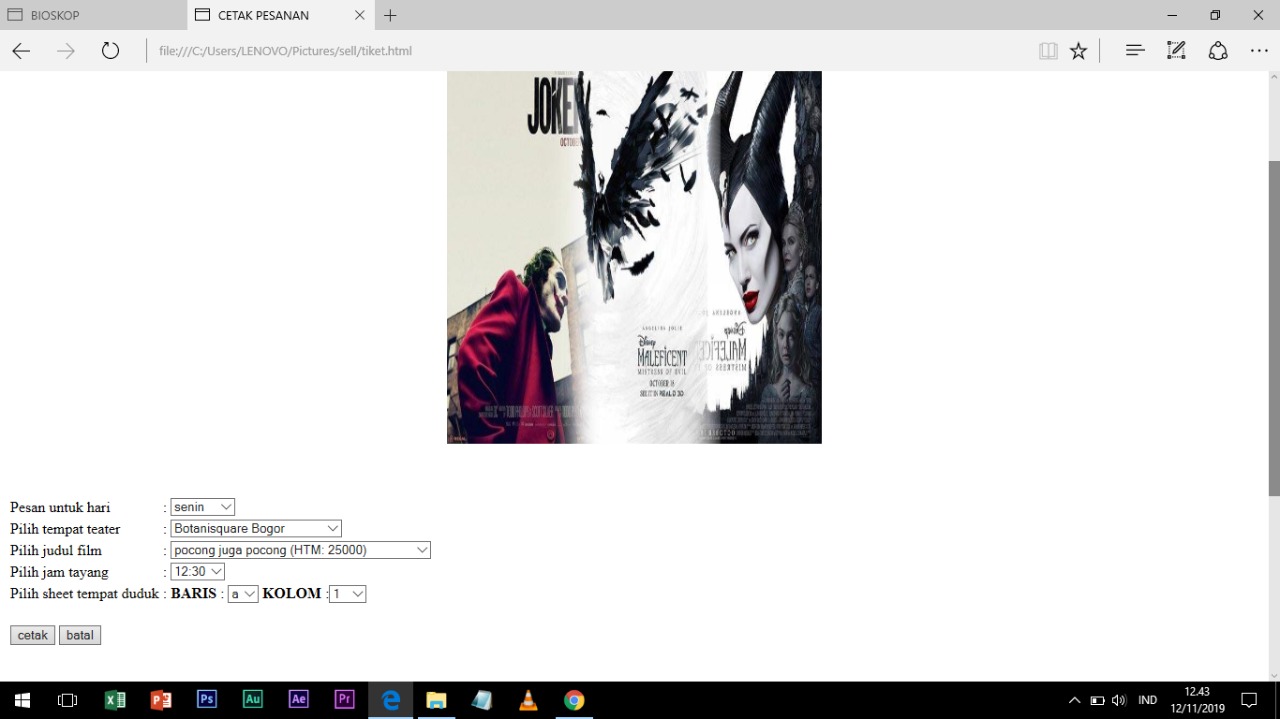This screenshot has height=719, width=1280.
Task: Open Reading view book icon
Action: pos(1048,51)
